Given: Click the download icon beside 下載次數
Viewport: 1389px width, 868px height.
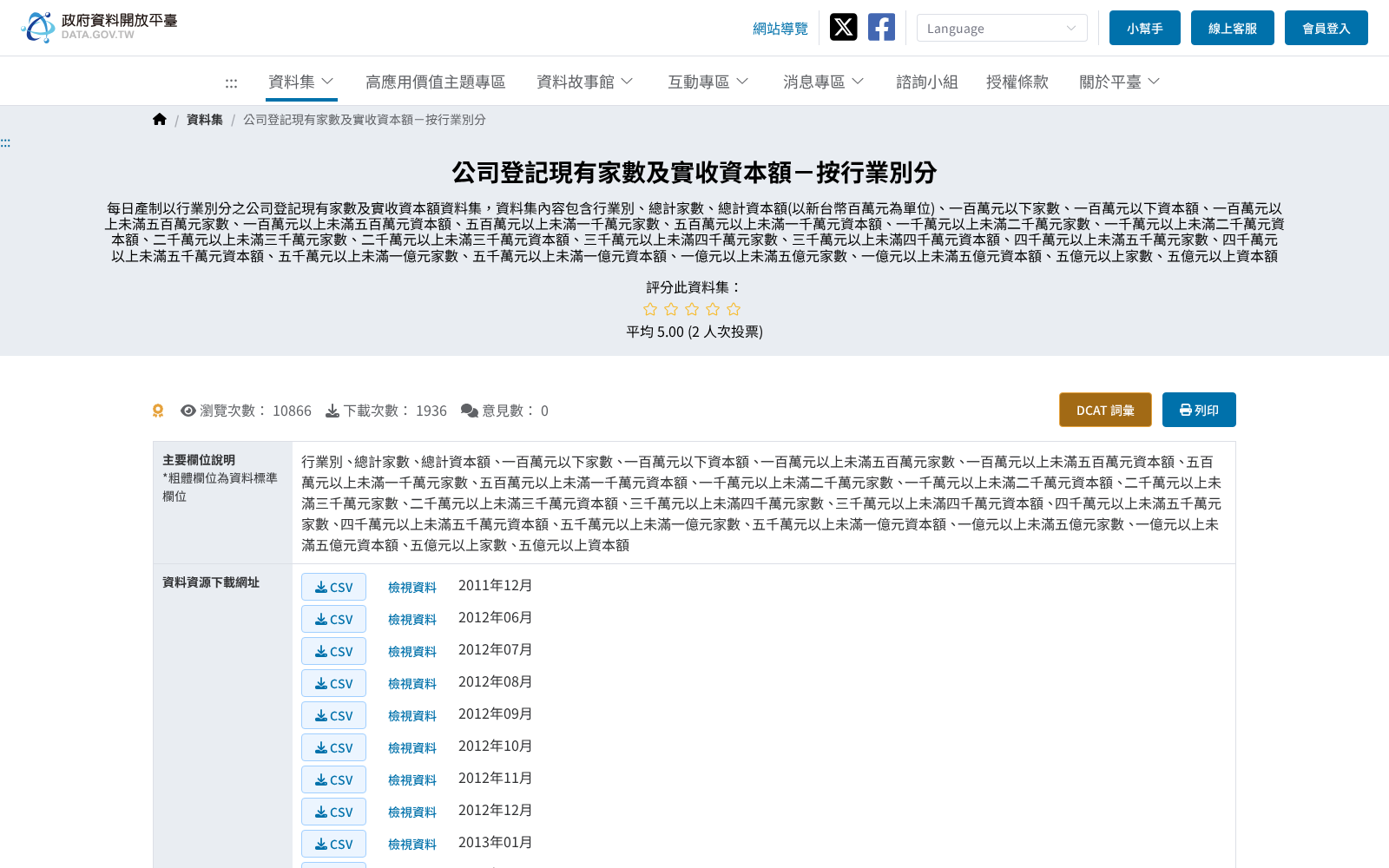Looking at the screenshot, I should [x=332, y=411].
